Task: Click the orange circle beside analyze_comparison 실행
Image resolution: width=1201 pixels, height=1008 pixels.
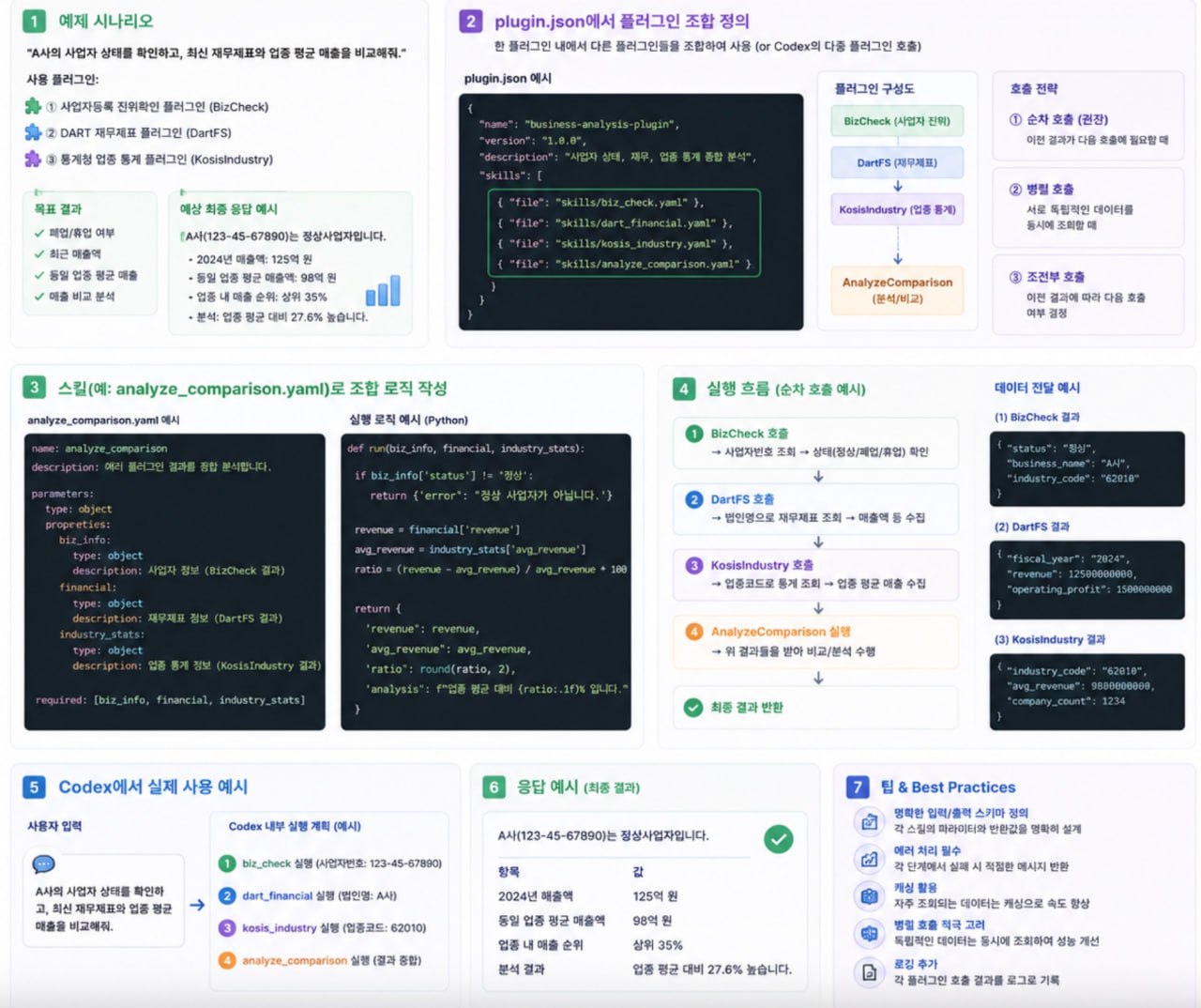Action: 227,960
